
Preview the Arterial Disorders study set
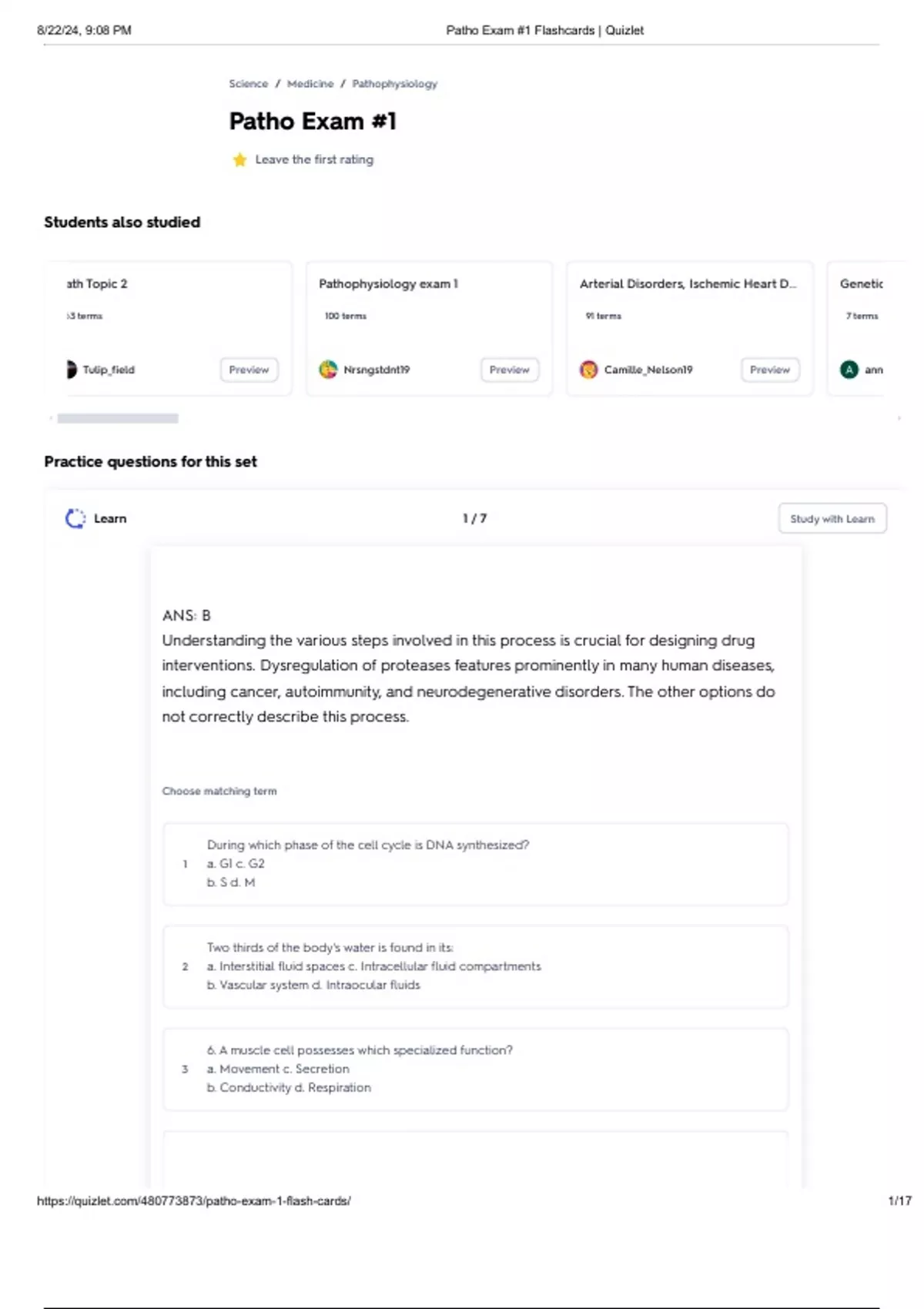pos(769,370)
